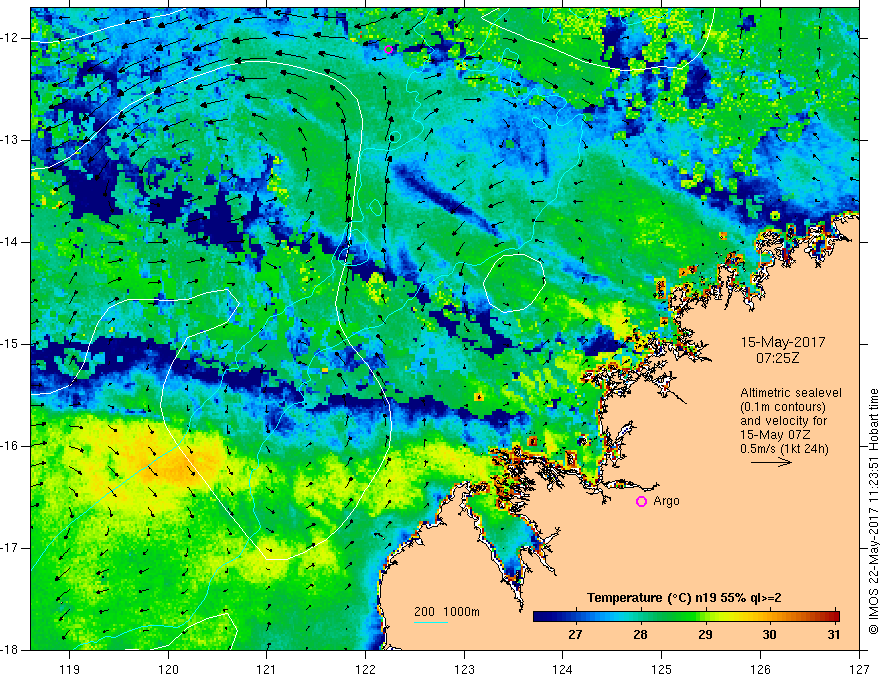
Task: Click the latitude label '-18'
Action: [10, 650]
